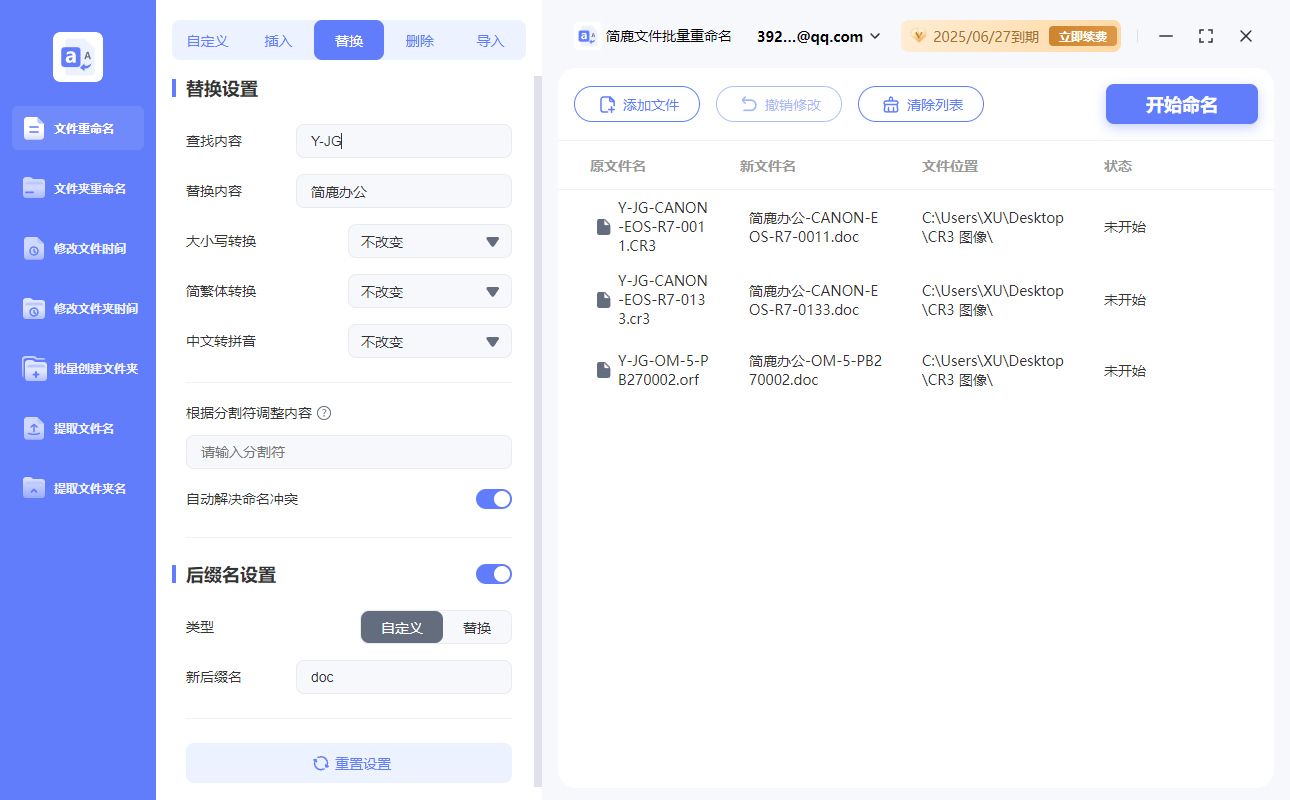This screenshot has height=800, width=1290.
Task: Open the 提取文件夹名 tool
Action: tap(77, 488)
